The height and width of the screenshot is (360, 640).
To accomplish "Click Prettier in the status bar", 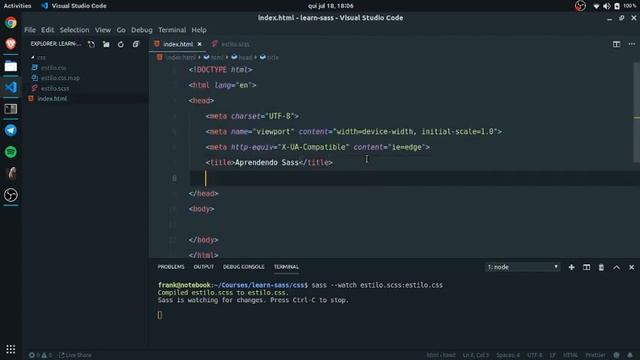I will 596,355.
